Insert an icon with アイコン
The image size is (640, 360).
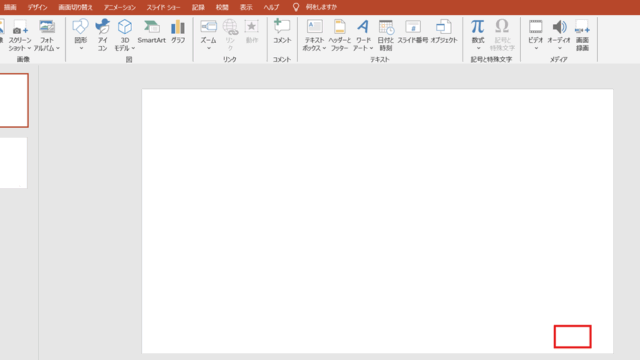[102, 36]
